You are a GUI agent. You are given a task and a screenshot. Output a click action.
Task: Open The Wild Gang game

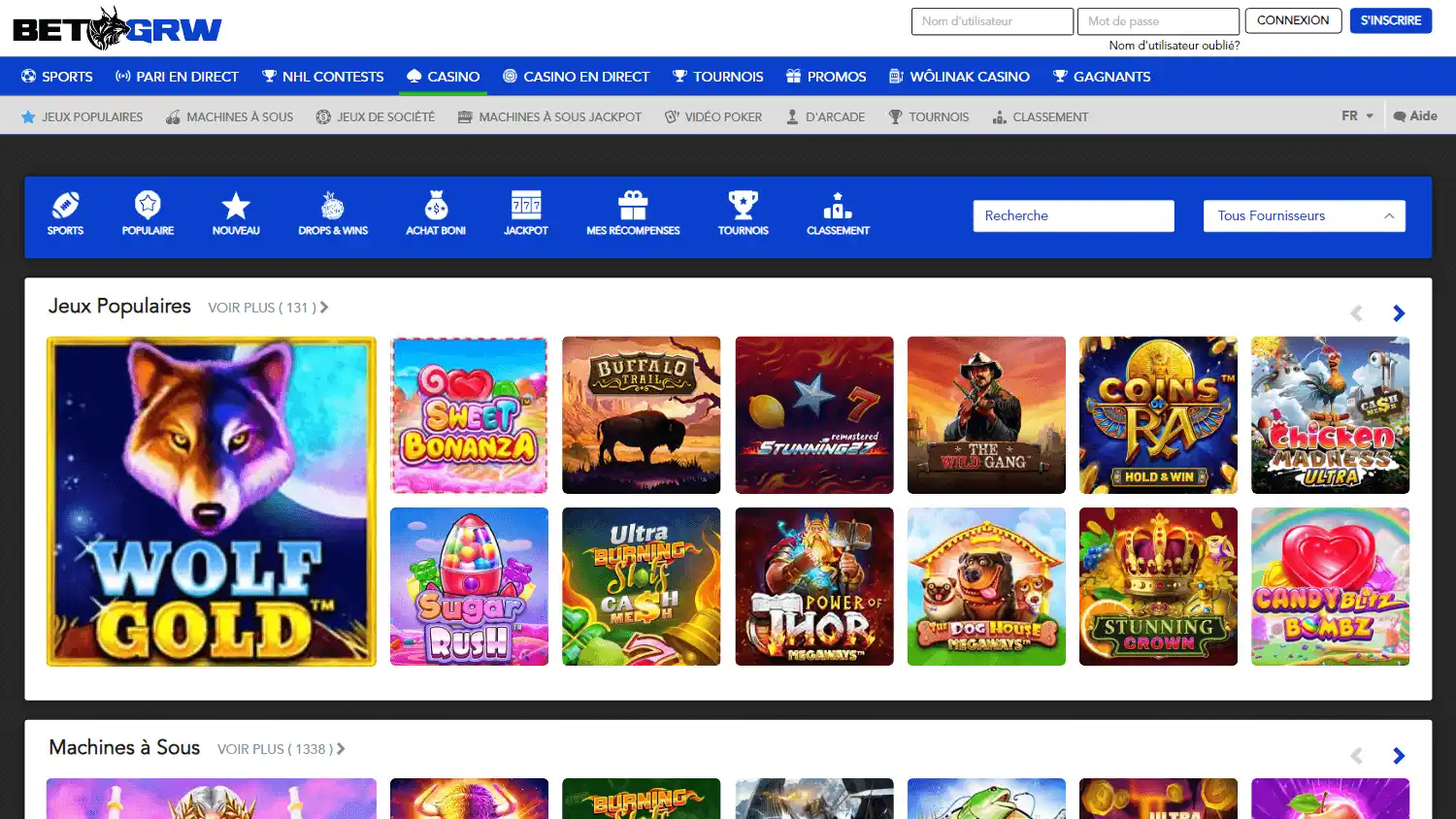[986, 415]
